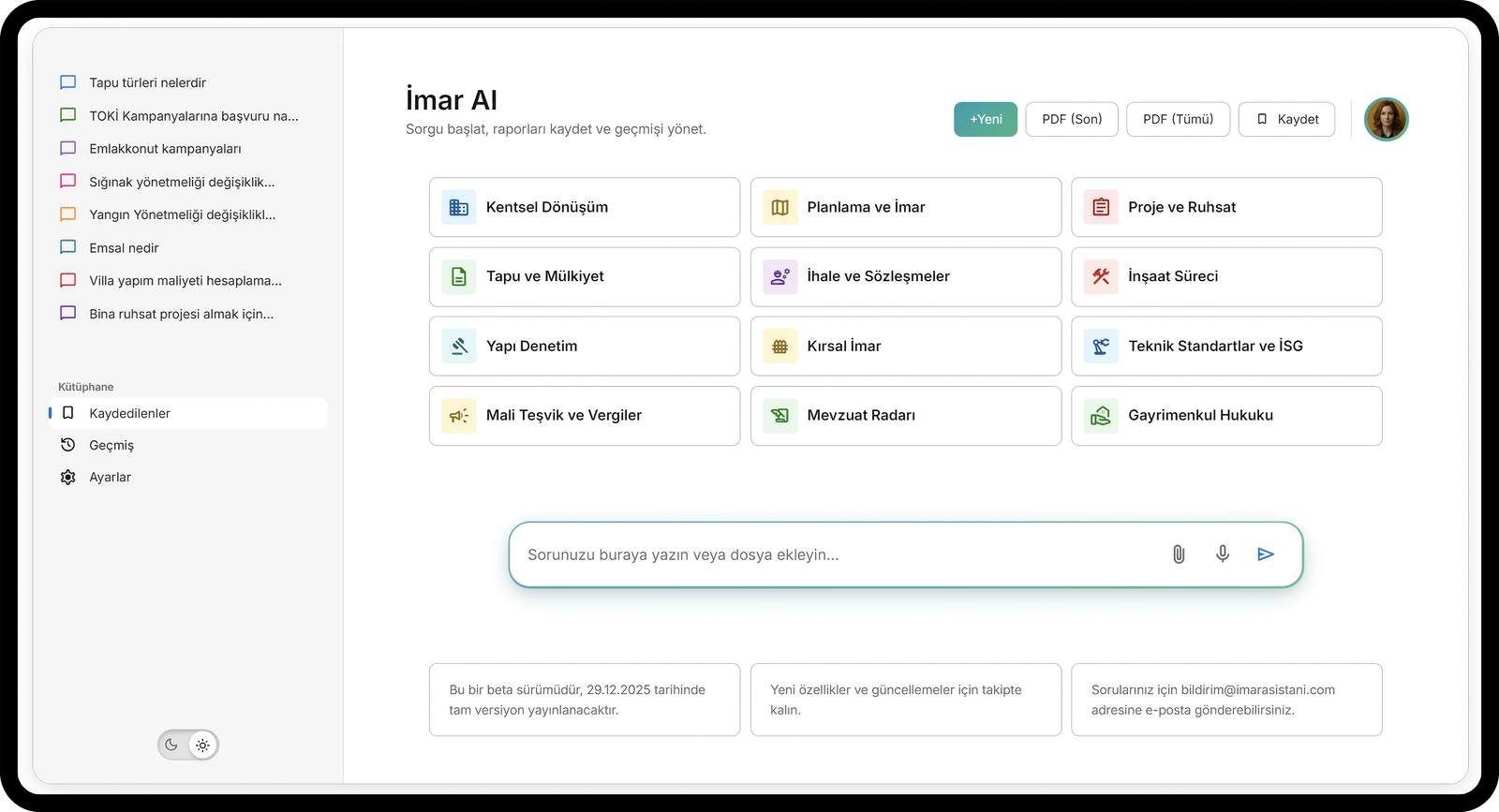The height and width of the screenshot is (812, 1499).
Task: Open the user profile avatar
Action: click(1386, 119)
